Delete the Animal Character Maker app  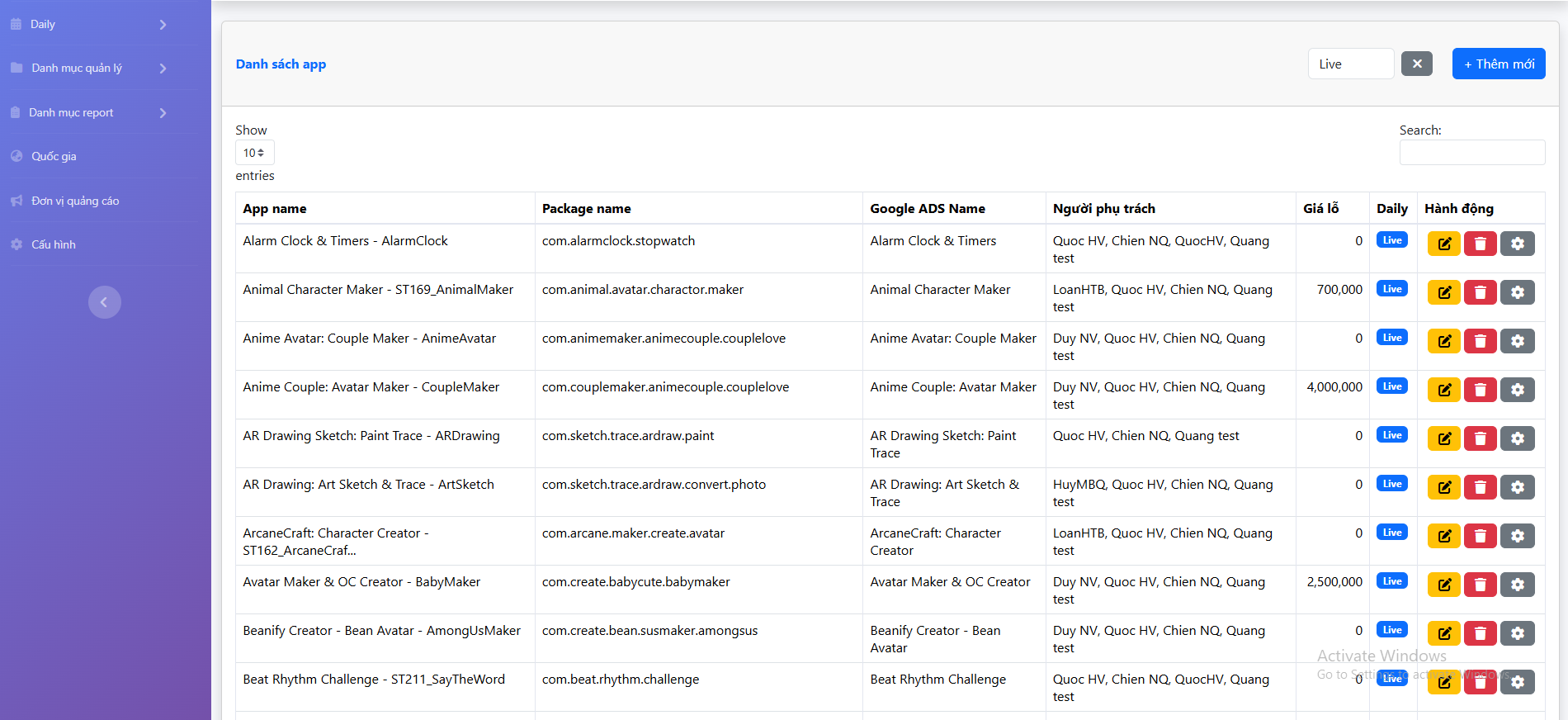point(1480,292)
